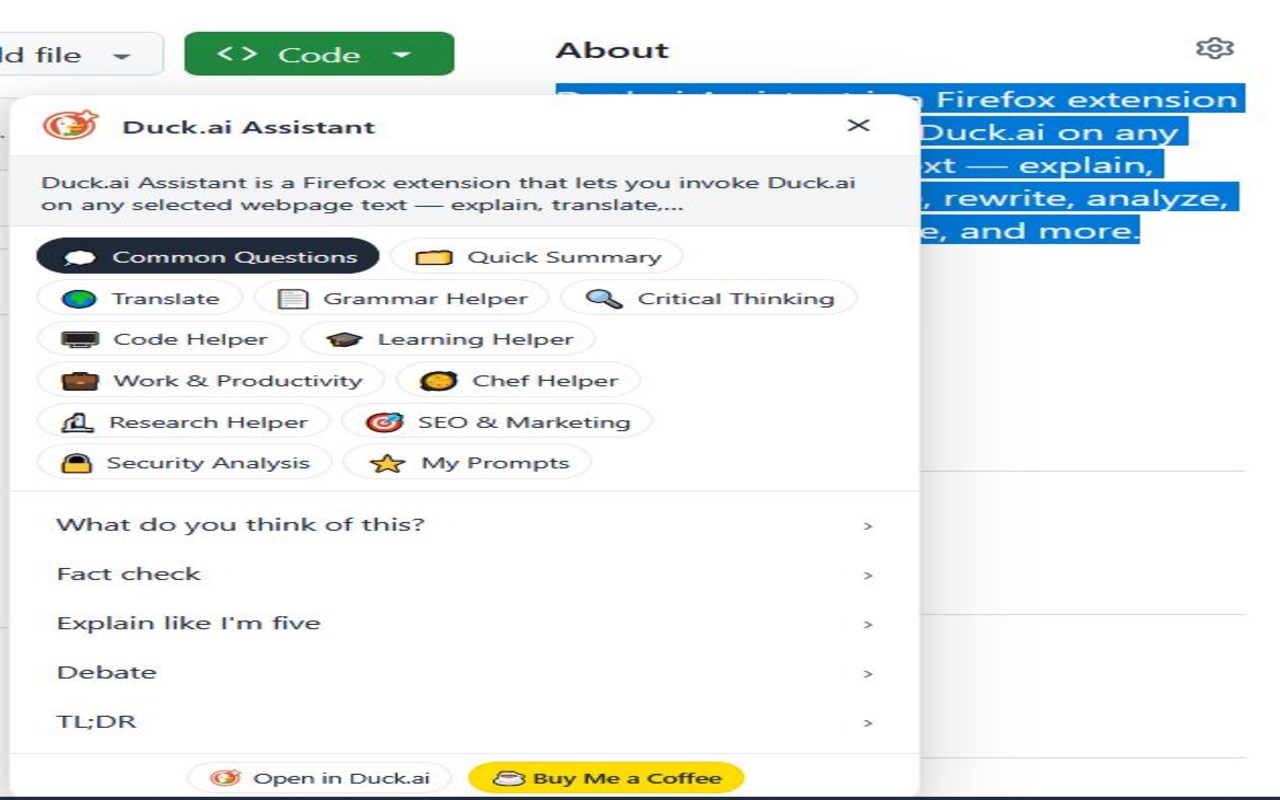Click the 'Duck.ai Assistant' popup title
The image size is (1280, 800).
click(249, 127)
